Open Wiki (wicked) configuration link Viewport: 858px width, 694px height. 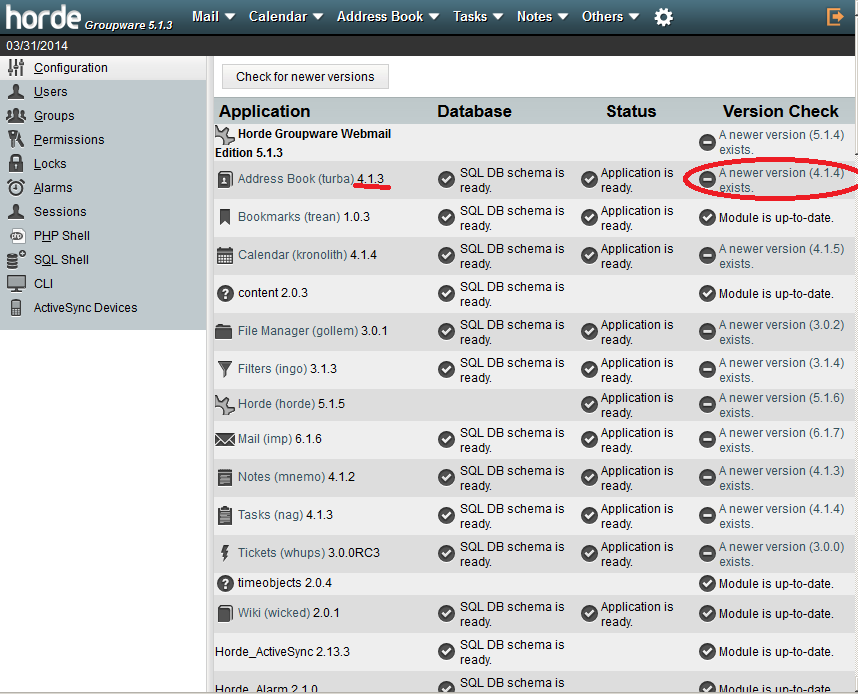click(273, 613)
